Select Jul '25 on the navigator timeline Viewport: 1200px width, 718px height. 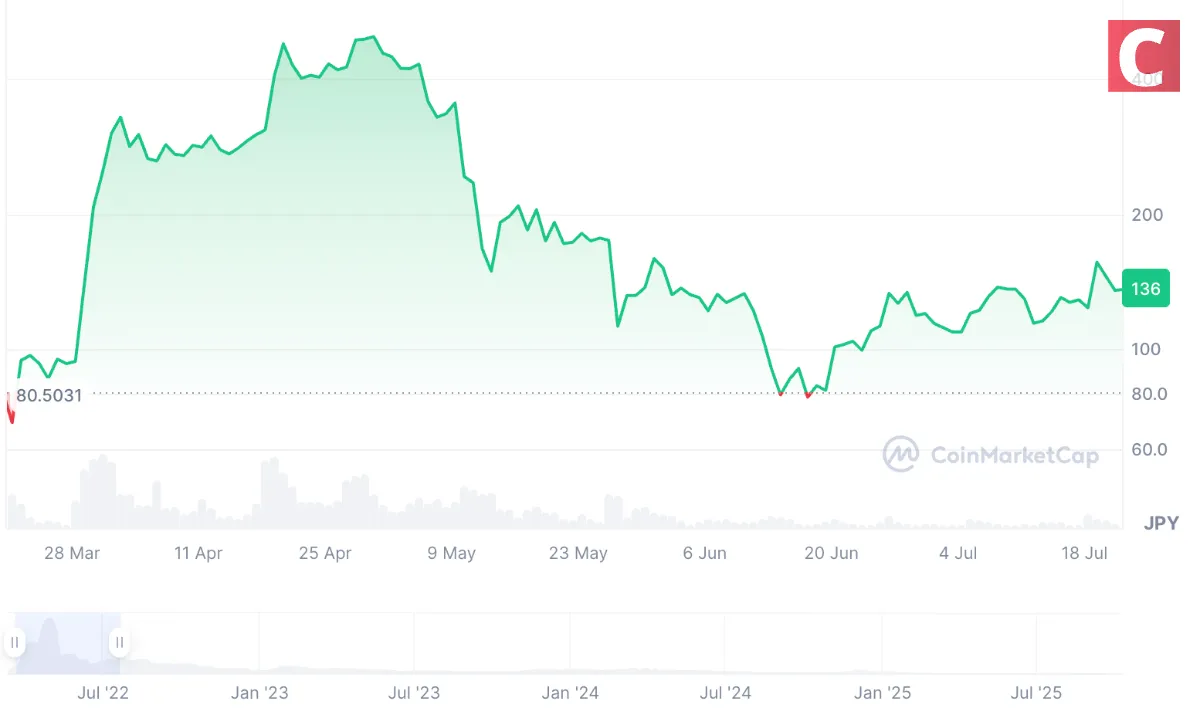click(x=1037, y=692)
